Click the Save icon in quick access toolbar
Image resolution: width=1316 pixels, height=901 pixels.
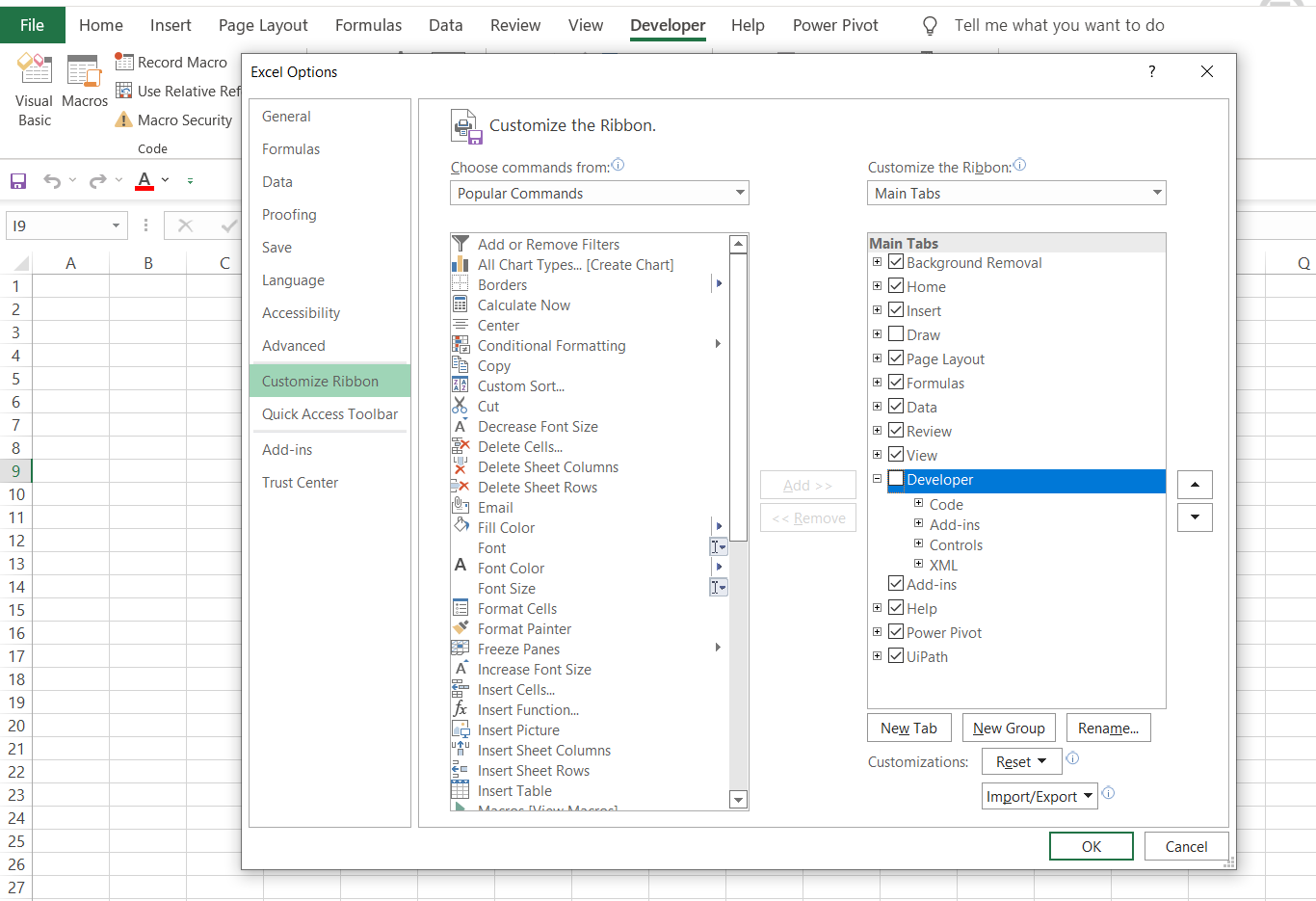tap(18, 181)
